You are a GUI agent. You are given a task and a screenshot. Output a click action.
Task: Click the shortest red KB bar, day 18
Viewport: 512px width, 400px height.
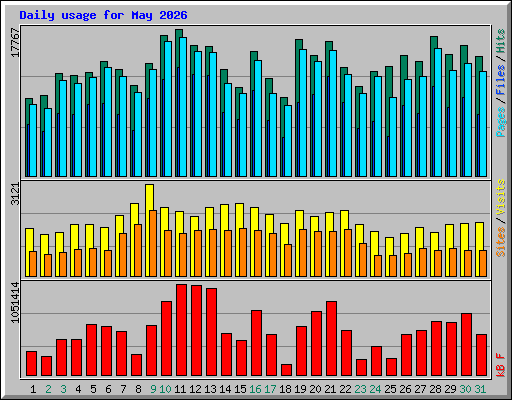[x=286, y=370]
